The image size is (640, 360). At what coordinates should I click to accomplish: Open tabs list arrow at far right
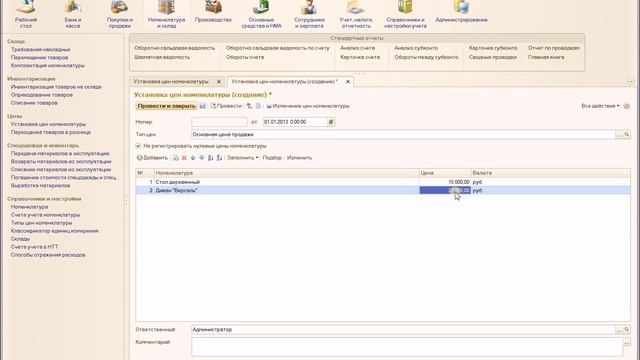631,82
